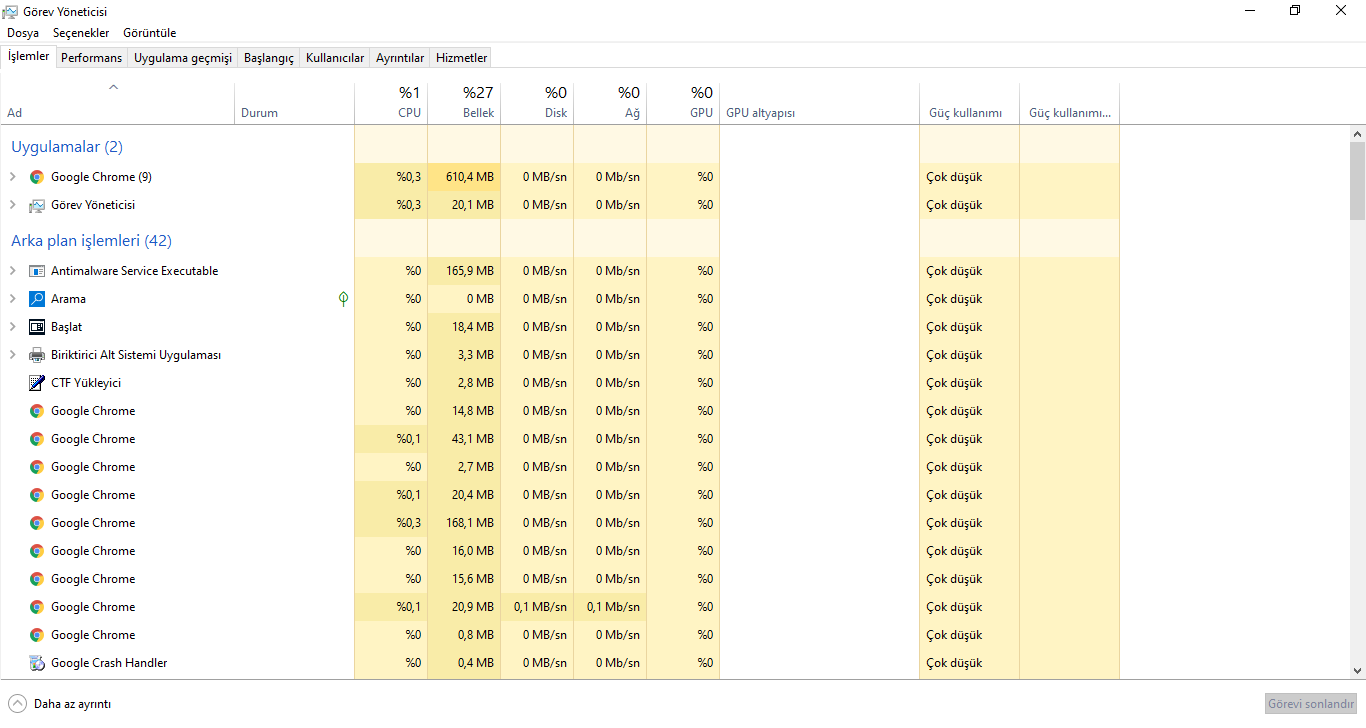Click the scrollbar down arrow
1366x728 pixels.
click(1357, 671)
